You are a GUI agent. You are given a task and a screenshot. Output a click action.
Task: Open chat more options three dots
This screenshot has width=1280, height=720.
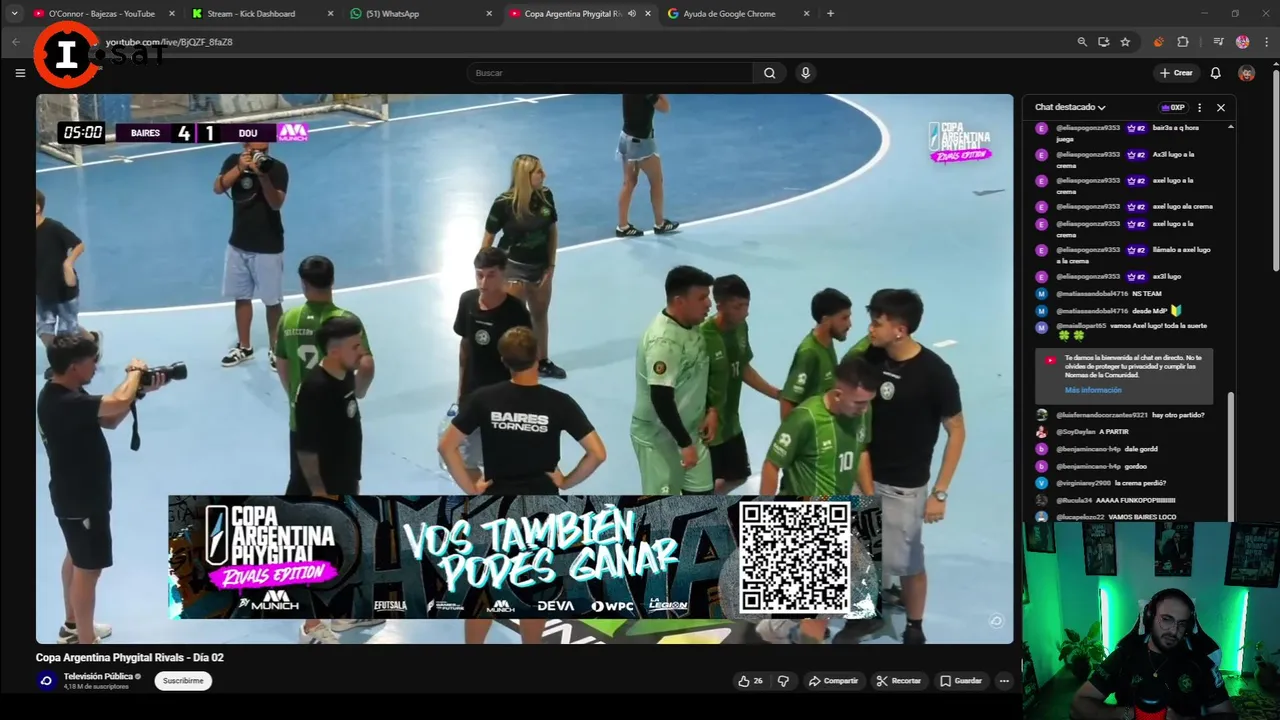(1200, 107)
